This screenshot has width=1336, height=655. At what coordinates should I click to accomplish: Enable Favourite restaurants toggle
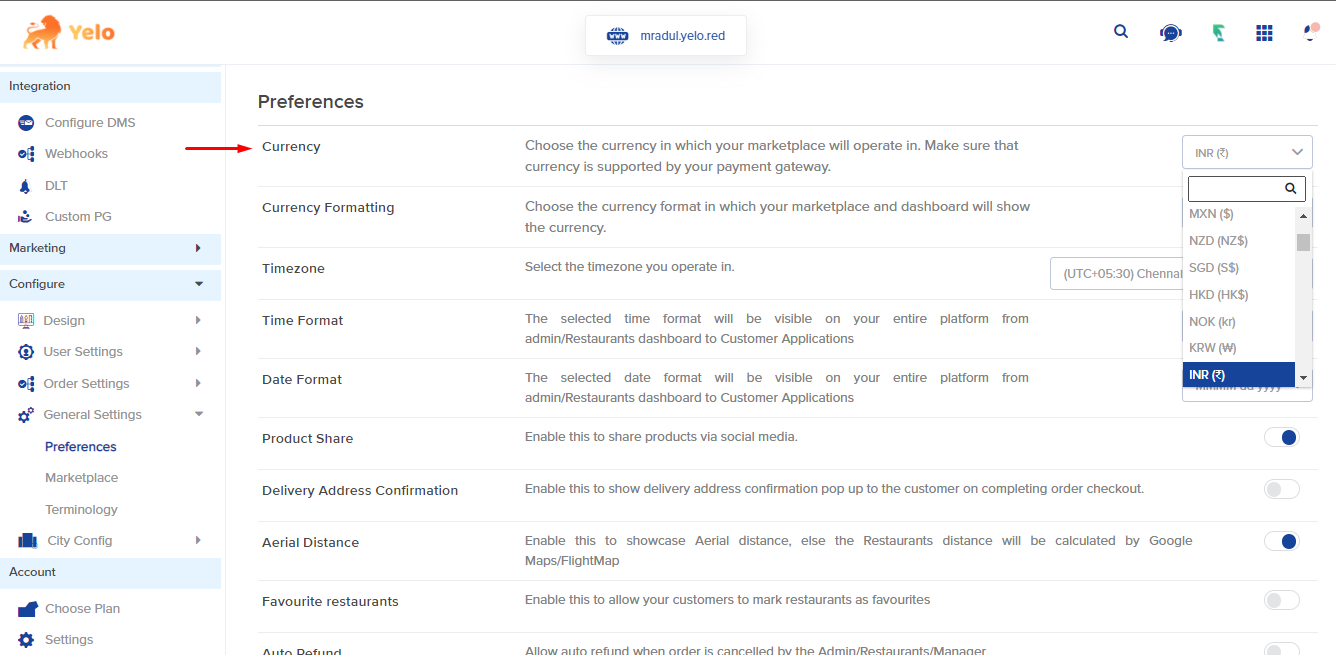(x=1281, y=600)
